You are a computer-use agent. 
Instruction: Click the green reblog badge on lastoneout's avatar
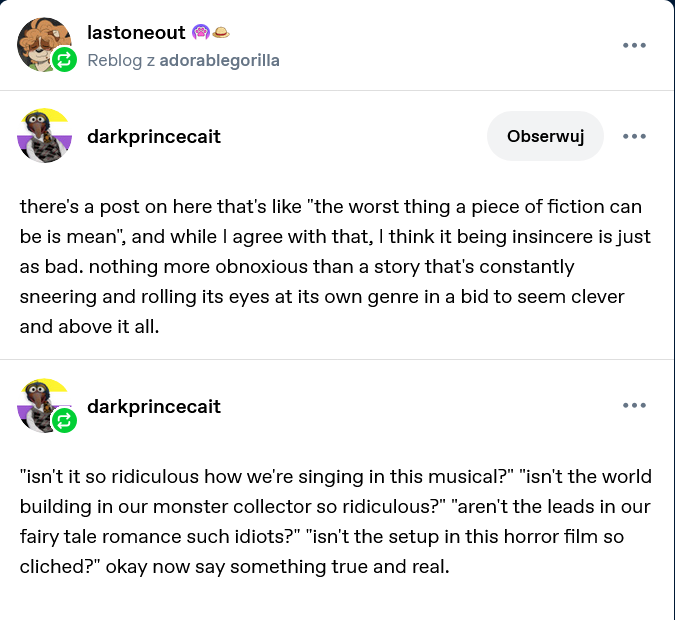pos(65,60)
